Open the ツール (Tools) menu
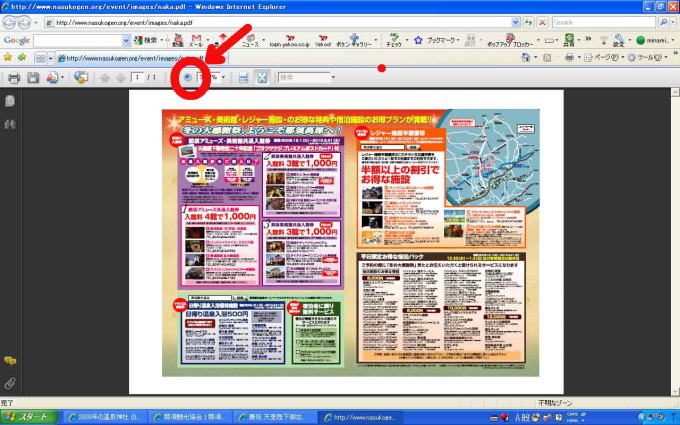 pyautogui.click(x=648, y=57)
